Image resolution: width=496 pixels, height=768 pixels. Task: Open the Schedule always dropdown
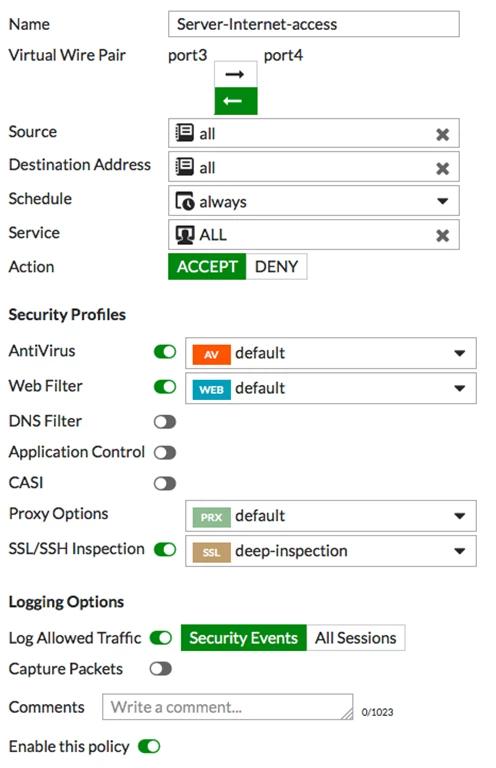click(314, 201)
